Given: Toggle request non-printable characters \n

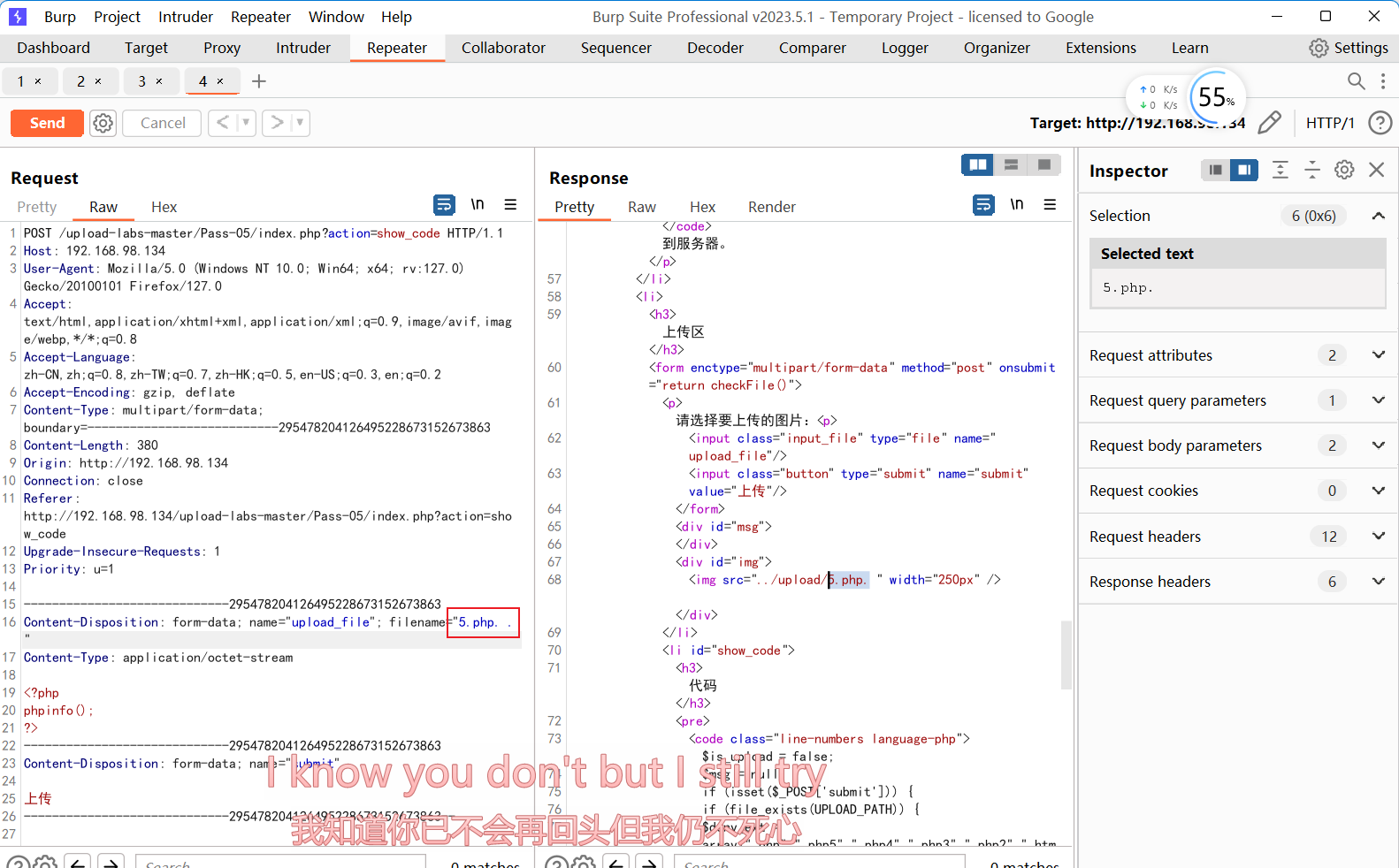Looking at the screenshot, I should [x=478, y=205].
